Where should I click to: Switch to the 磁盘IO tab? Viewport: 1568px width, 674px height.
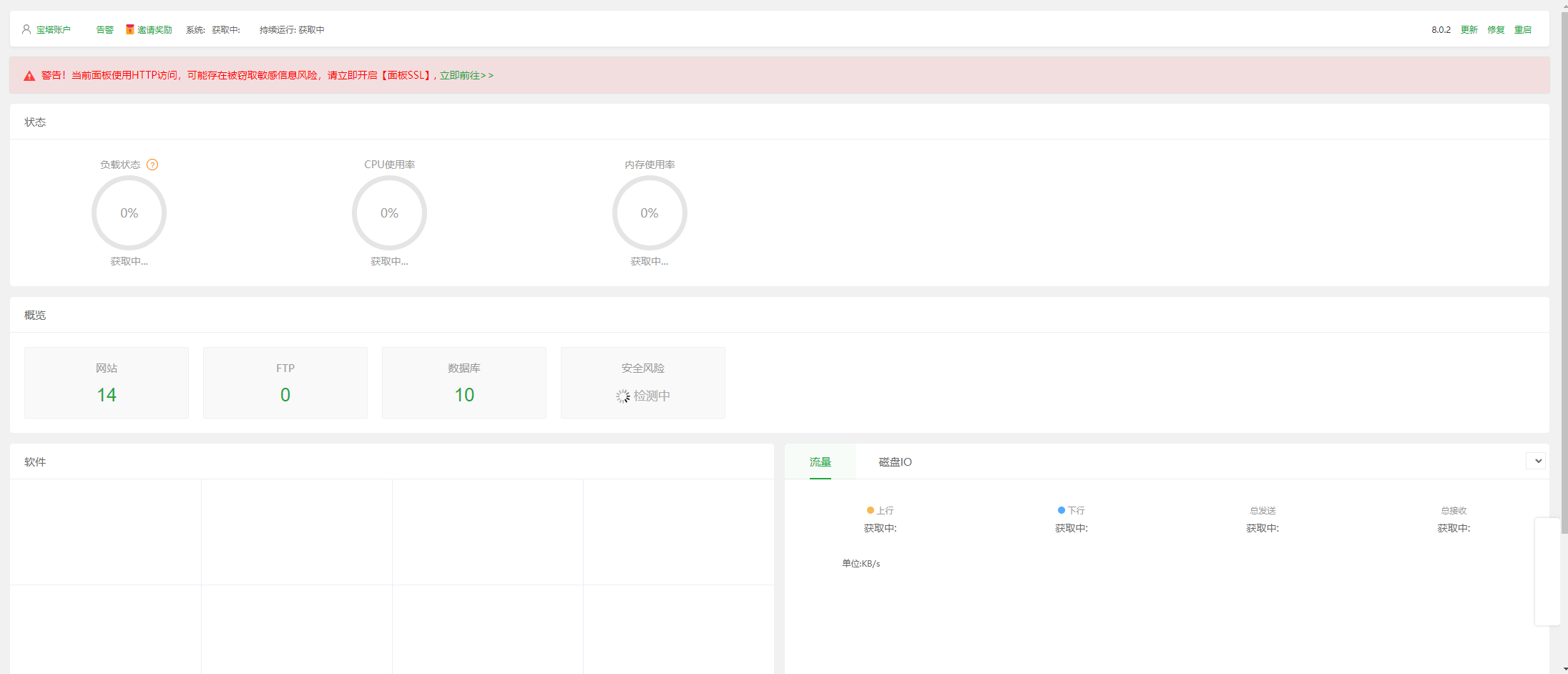[x=896, y=462]
